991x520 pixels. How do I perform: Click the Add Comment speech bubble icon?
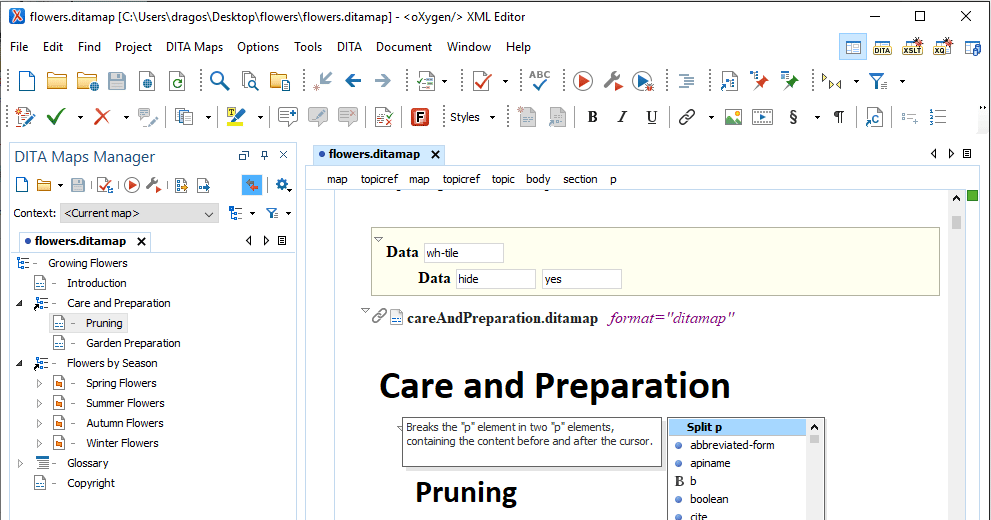click(x=288, y=117)
